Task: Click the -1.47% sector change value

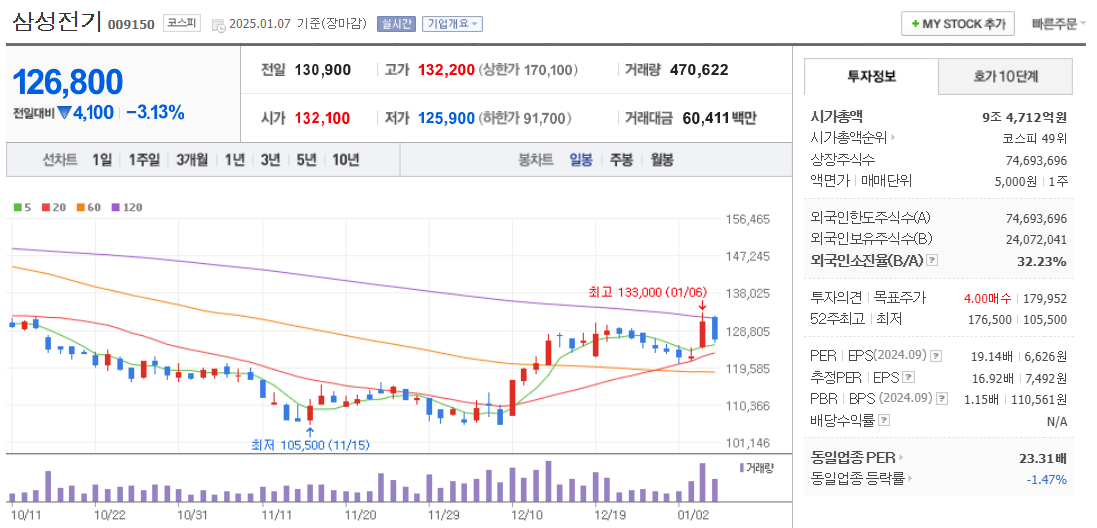Action: tap(1047, 480)
